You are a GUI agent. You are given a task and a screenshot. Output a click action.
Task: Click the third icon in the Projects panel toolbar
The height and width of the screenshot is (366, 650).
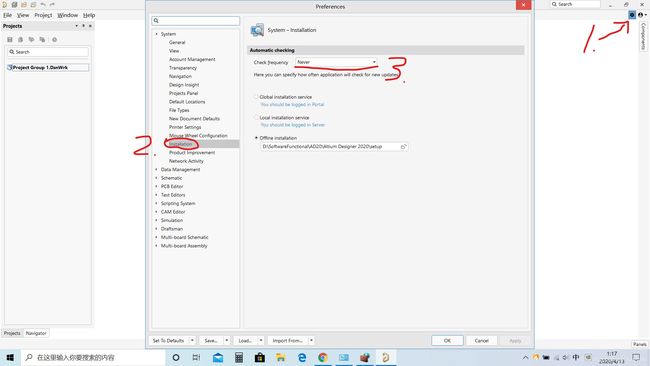point(32,39)
